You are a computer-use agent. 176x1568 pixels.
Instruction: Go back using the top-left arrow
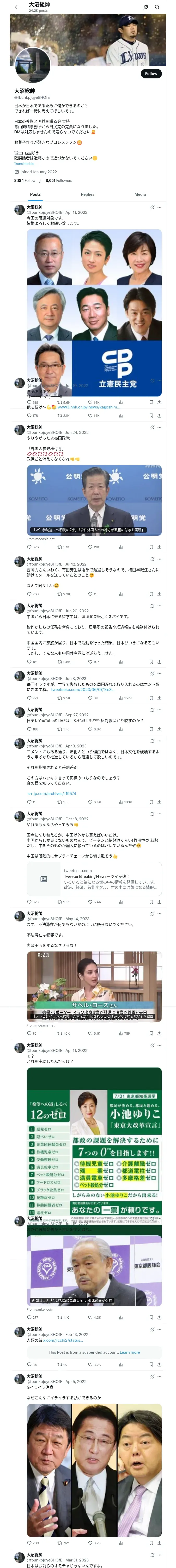click(17, 7)
